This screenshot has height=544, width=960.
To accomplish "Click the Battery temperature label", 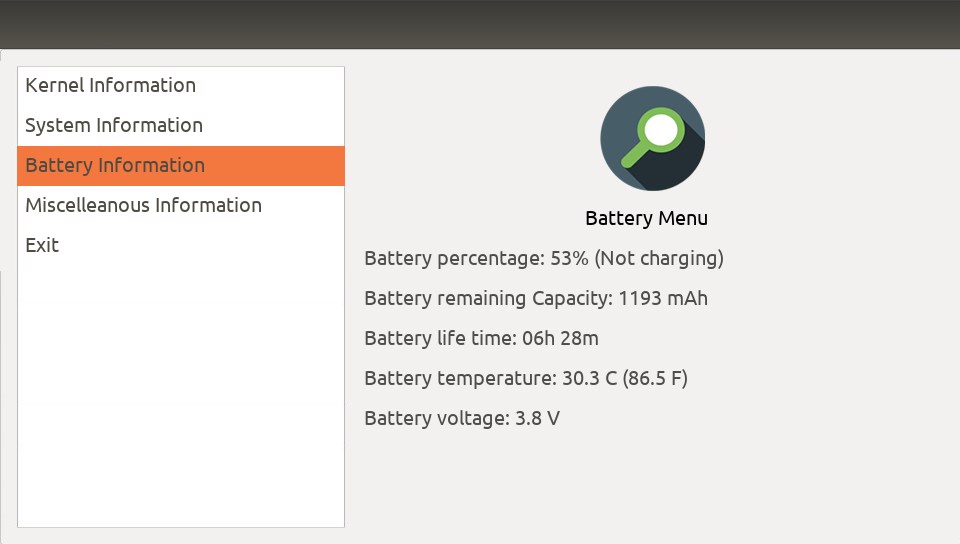I will point(460,378).
